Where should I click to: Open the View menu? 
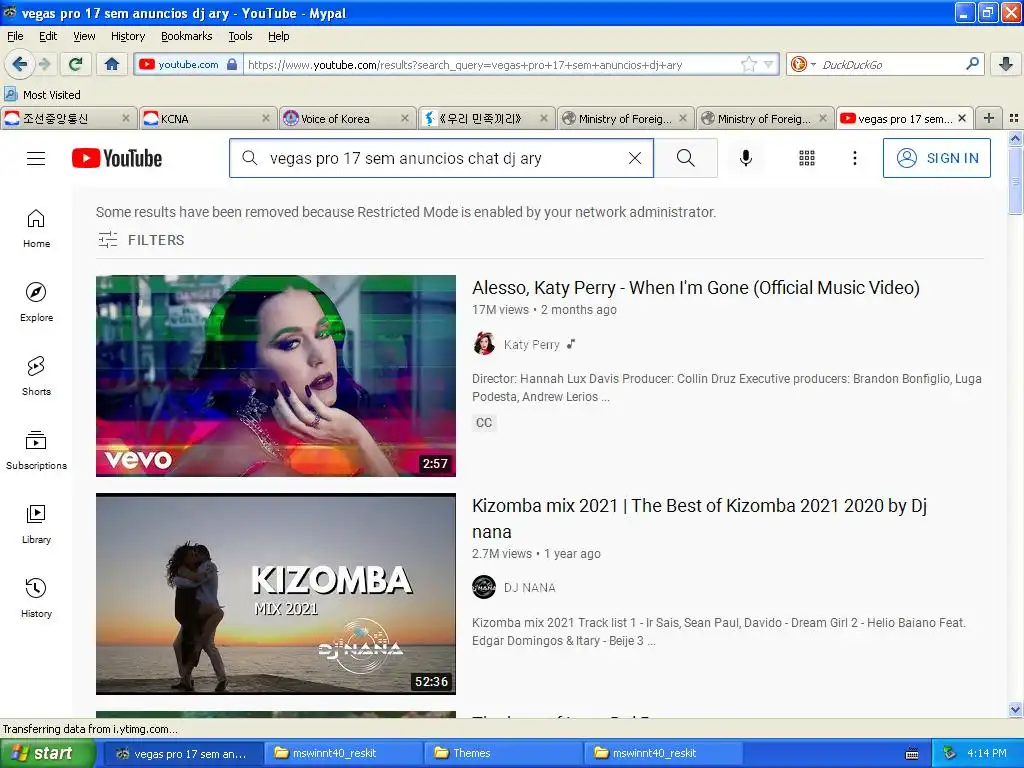pos(84,36)
